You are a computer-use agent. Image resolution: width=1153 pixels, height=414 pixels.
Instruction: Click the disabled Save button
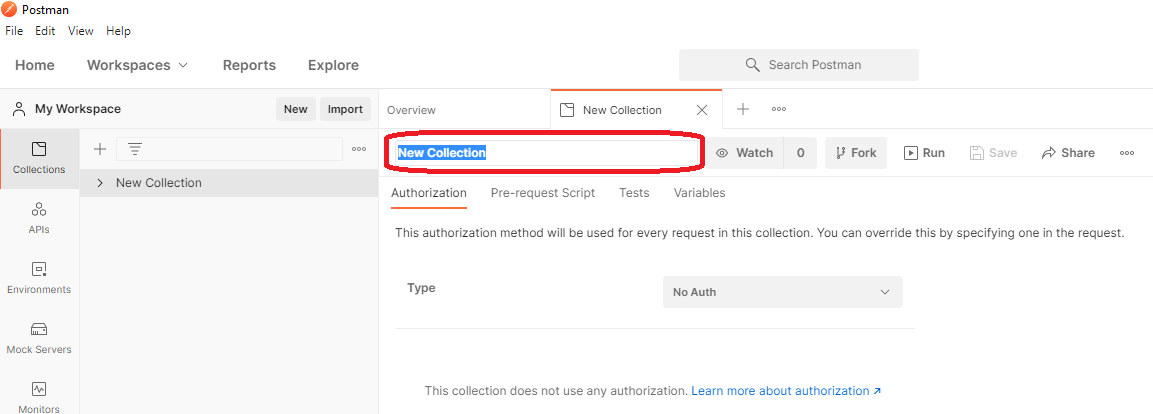[993, 153]
